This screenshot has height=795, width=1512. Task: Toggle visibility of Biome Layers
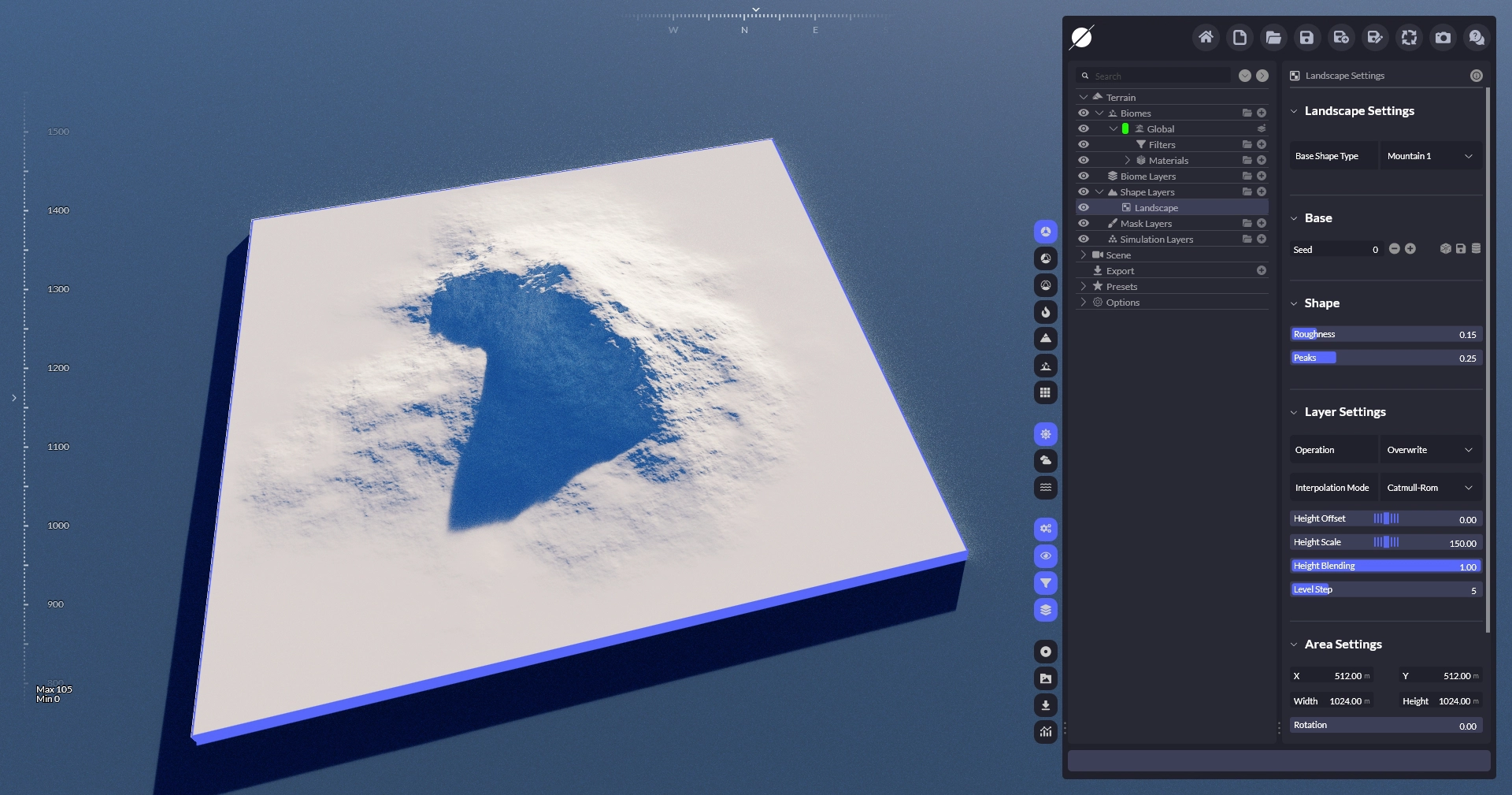click(x=1084, y=176)
